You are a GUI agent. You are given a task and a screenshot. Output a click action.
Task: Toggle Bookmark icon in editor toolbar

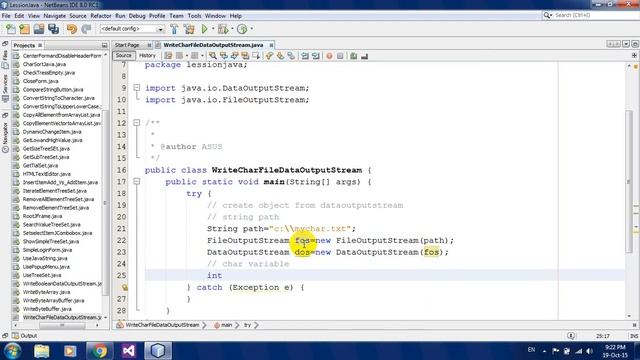(x=291, y=56)
